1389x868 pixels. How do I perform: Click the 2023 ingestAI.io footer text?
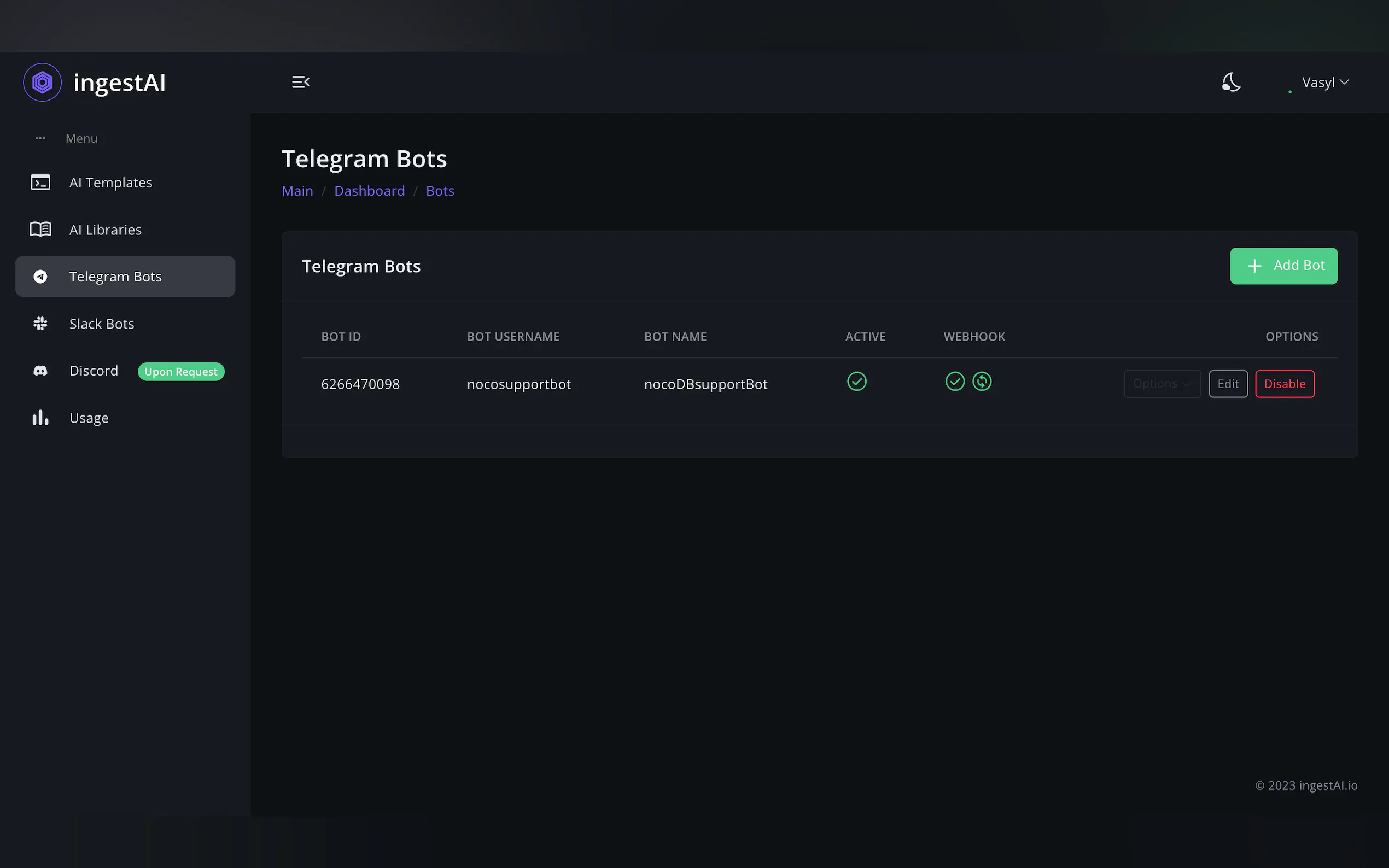coord(1306,785)
